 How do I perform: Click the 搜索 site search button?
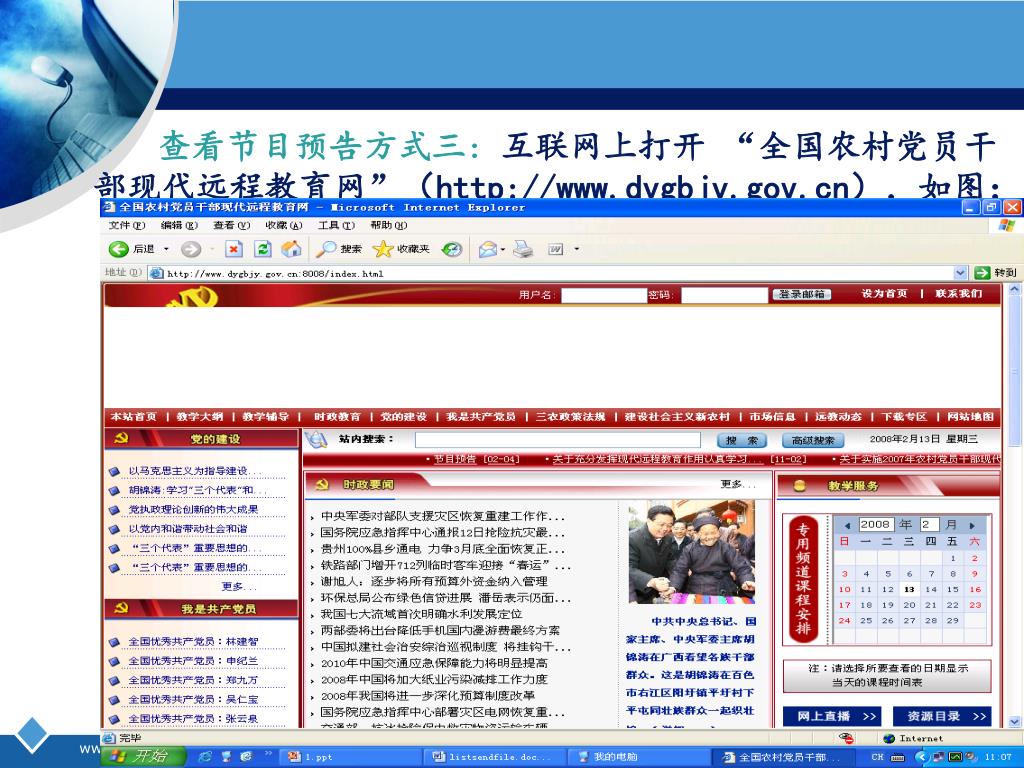coord(742,441)
